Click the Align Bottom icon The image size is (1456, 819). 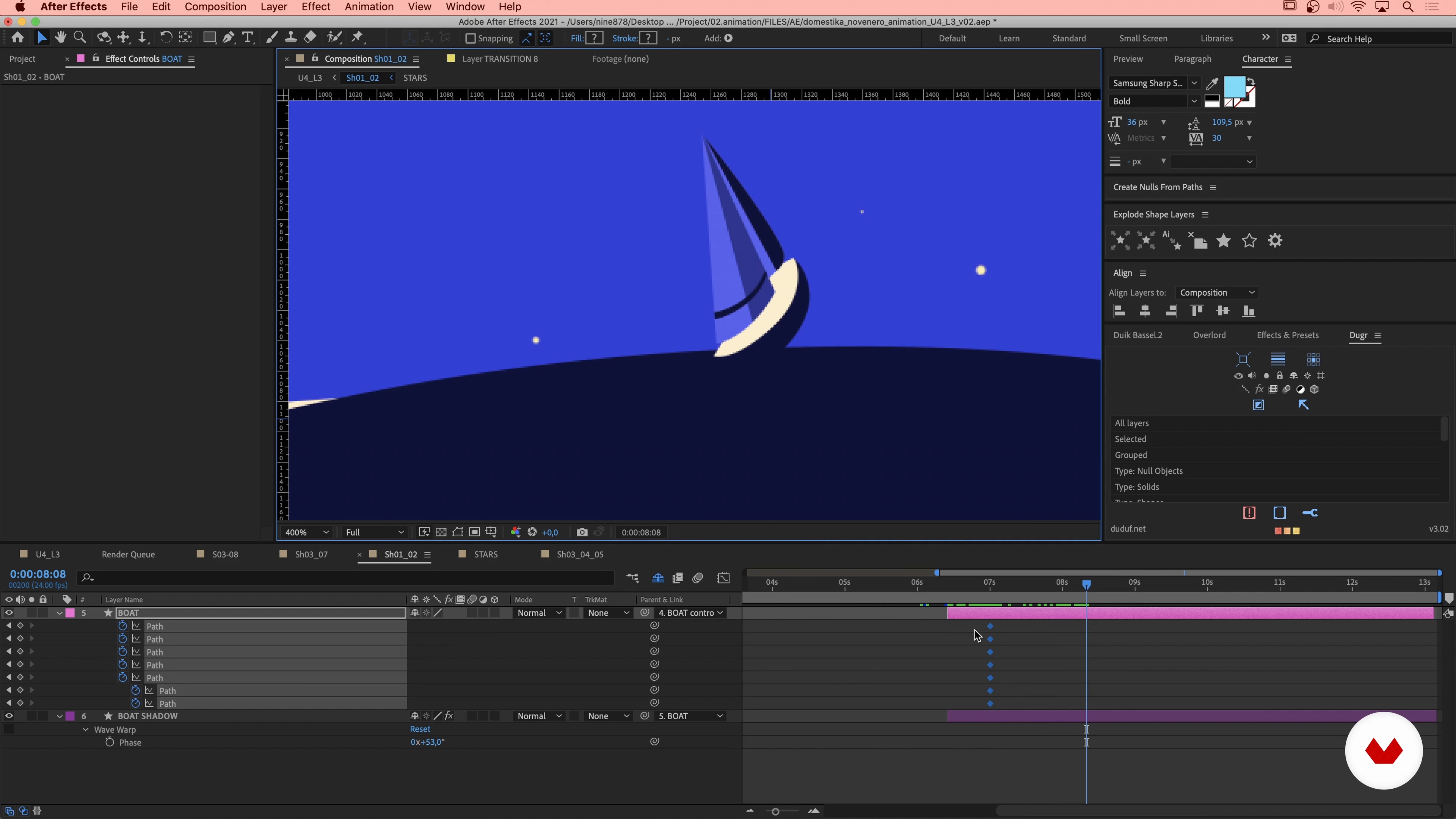[1249, 311]
